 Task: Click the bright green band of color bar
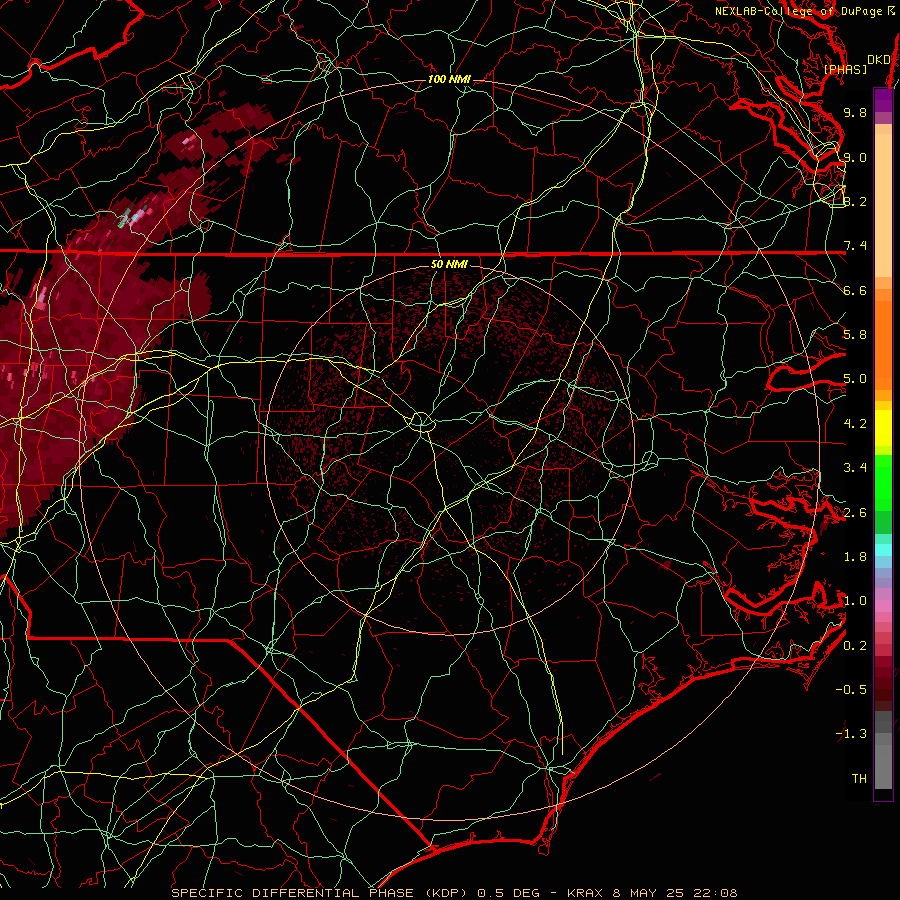[883, 482]
